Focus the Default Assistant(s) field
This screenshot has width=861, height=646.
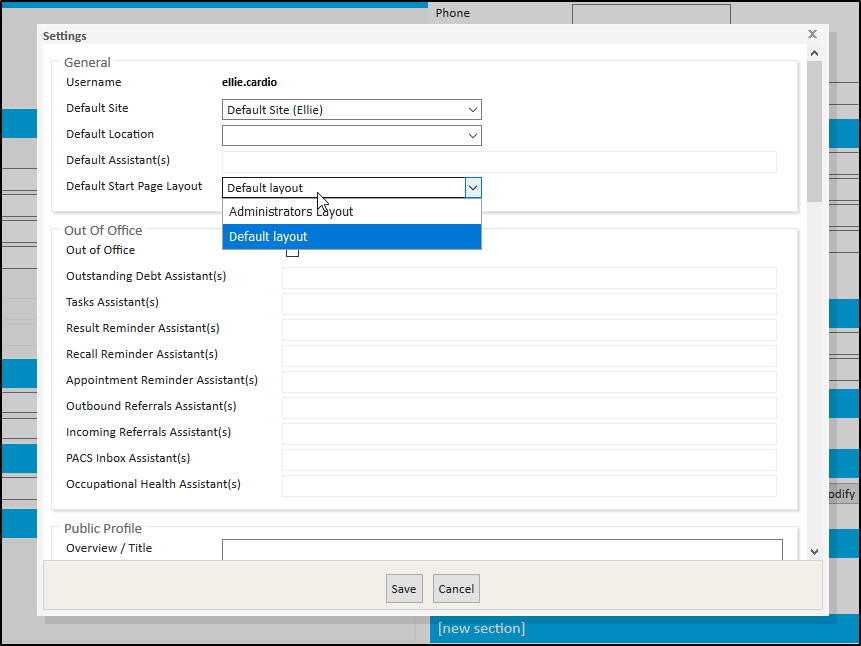click(x=499, y=162)
